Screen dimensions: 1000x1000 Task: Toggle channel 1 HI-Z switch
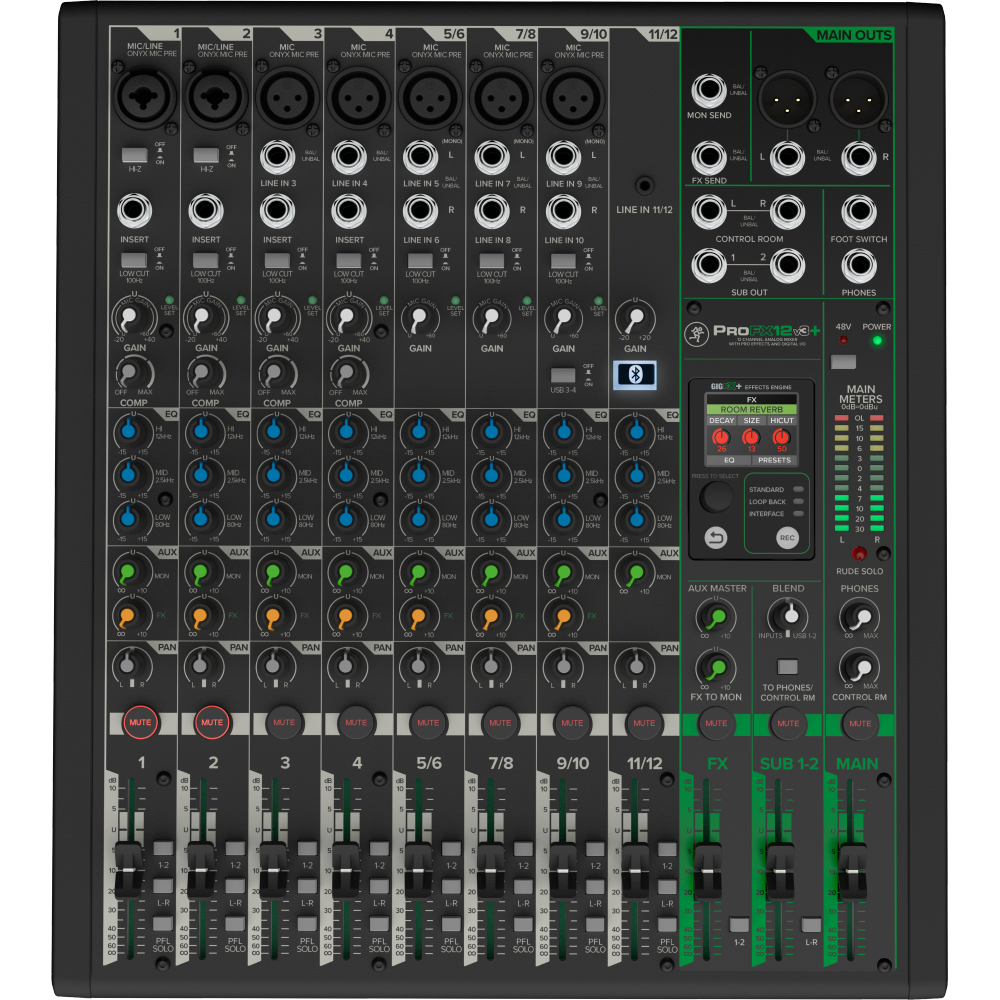(135, 155)
